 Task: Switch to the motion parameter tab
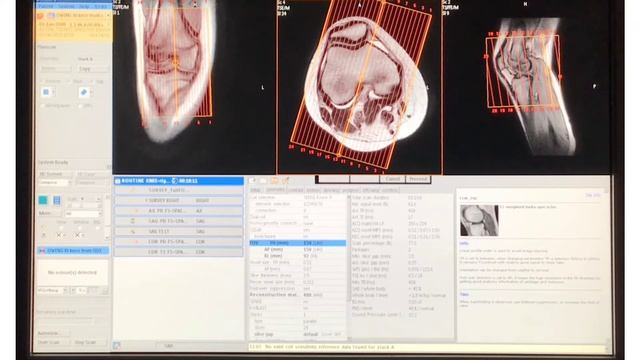coord(313,191)
